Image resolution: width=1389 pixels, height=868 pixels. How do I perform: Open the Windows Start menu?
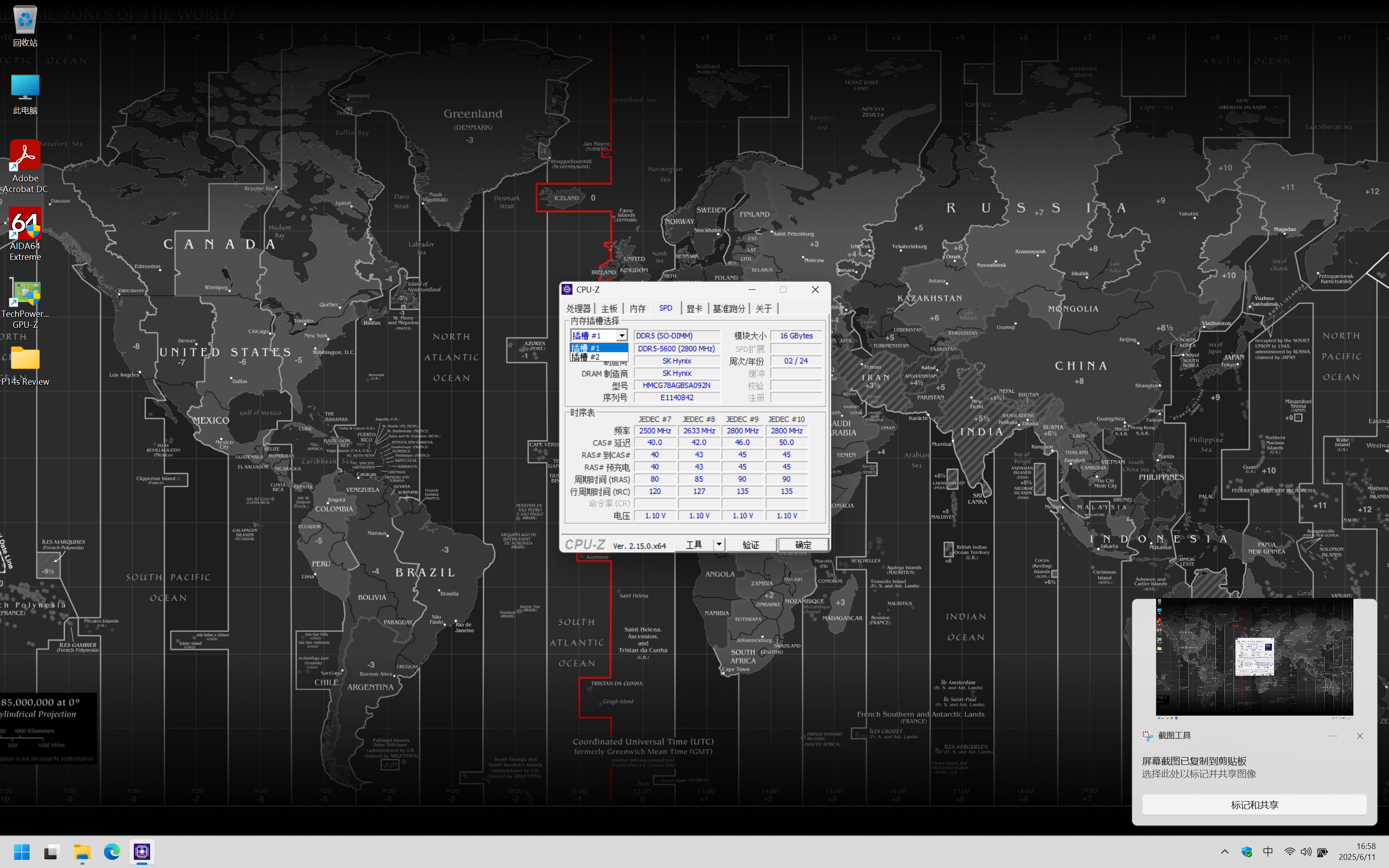click(22, 852)
